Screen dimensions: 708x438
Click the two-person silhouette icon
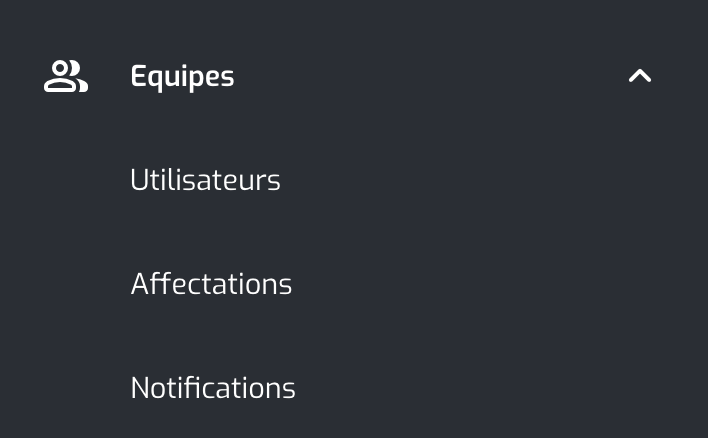coord(66,76)
